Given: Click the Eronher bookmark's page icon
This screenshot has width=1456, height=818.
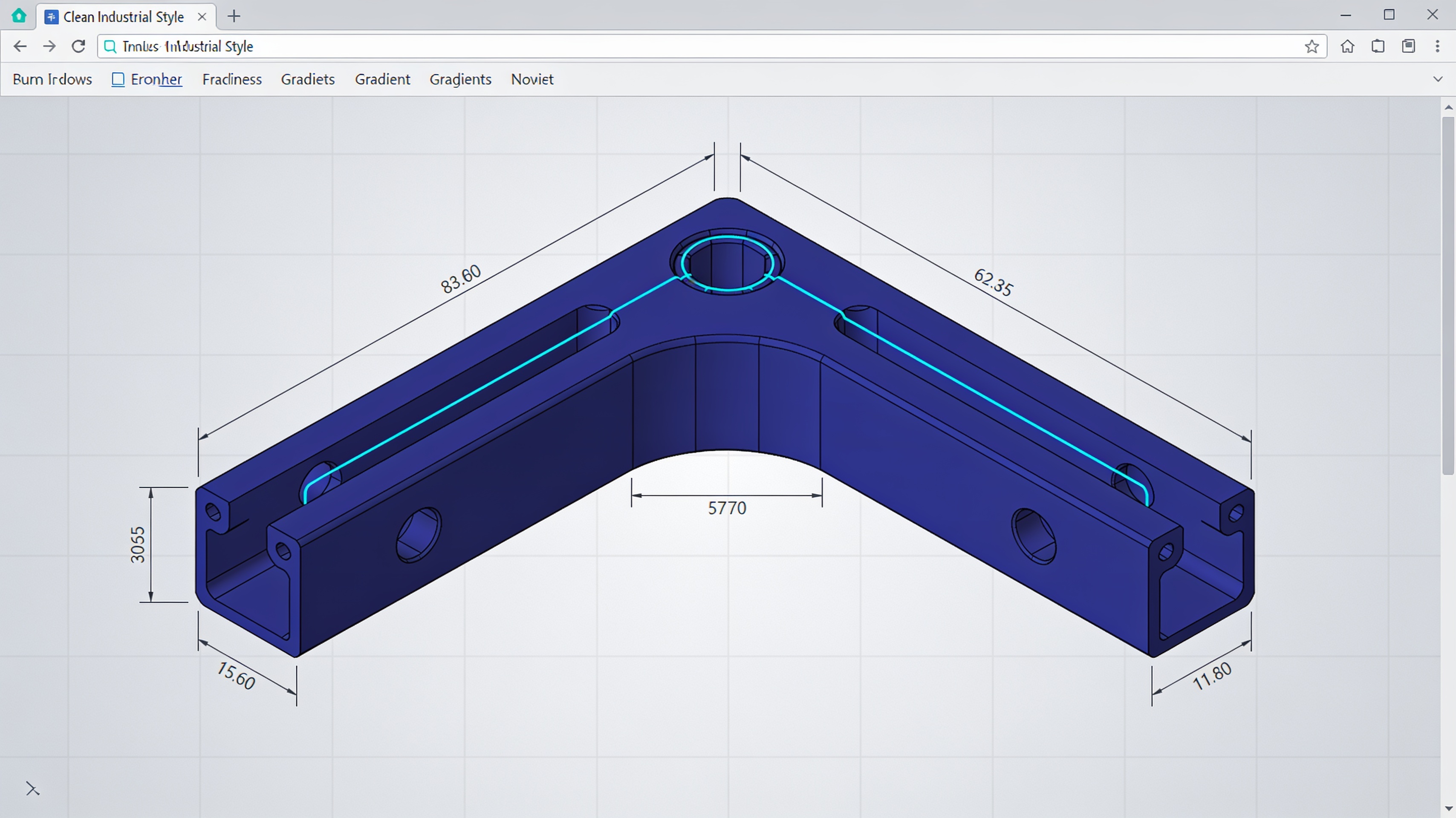Looking at the screenshot, I should tap(118, 79).
